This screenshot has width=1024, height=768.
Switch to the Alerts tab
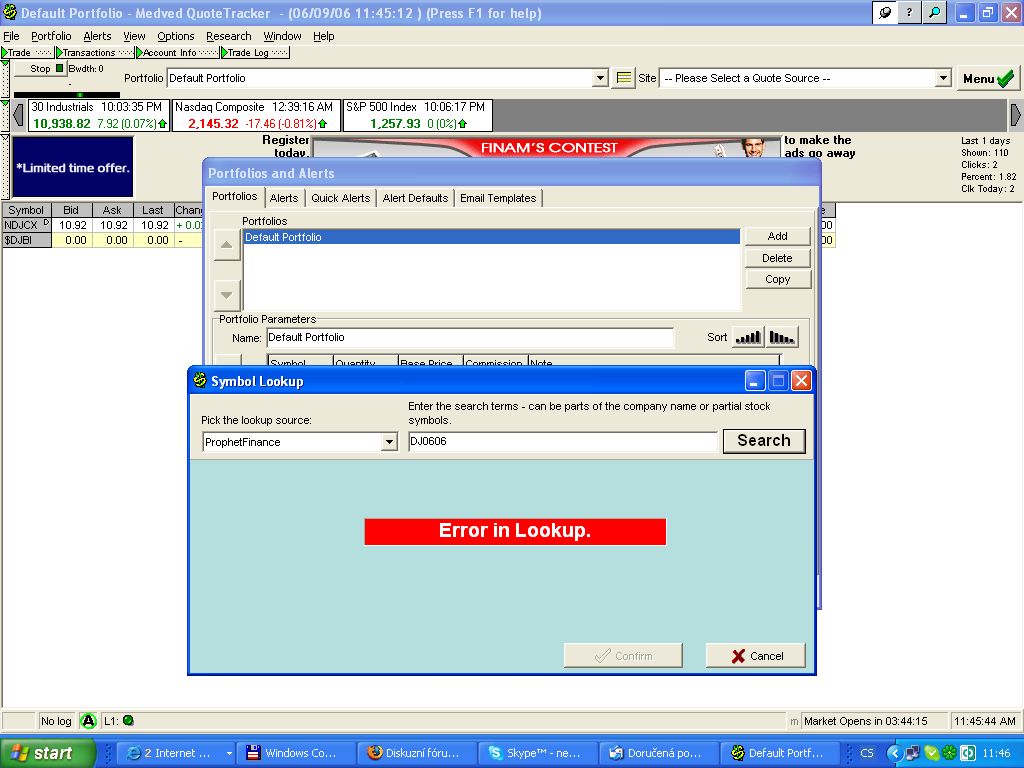tap(283, 198)
